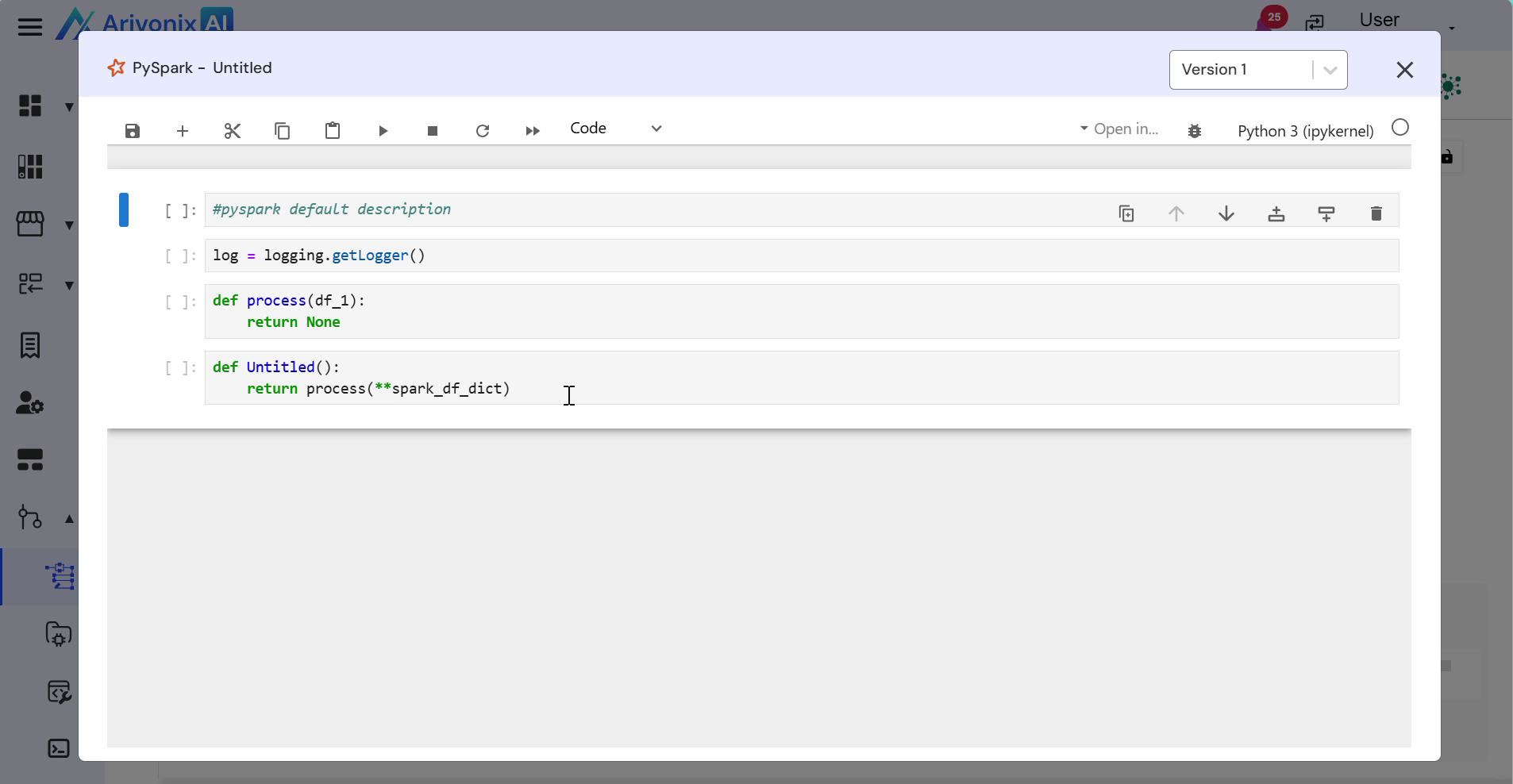The height and width of the screenshot is (784, 1513).
Task: Expand the Open in... menu
Action: (x=1119, y=129)
